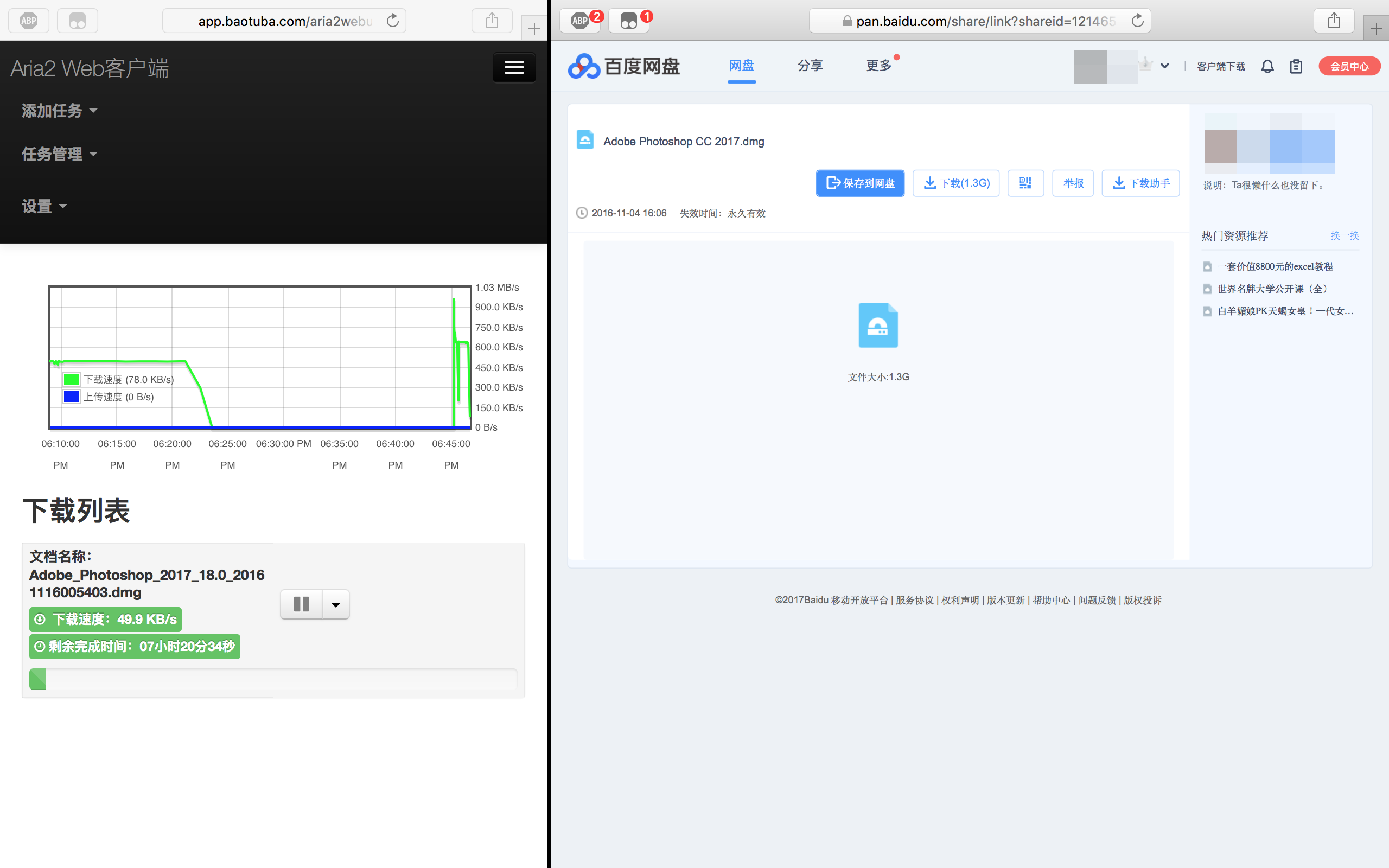Click the ABP extension icon with badge 2
The width and height of the screenshot is (1389, 868).
coord(580,21)
